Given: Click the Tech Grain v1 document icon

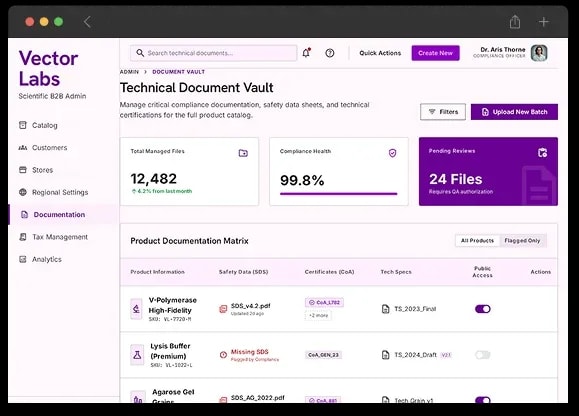Looking at the screenshot, I should [385, 400].
